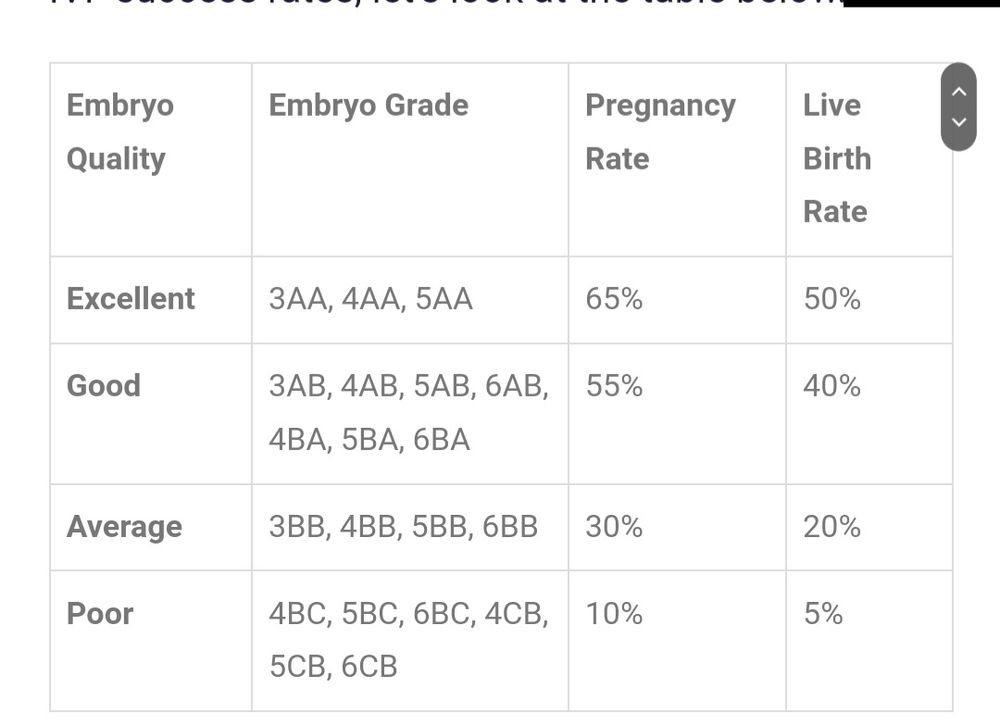The image size is (1000, 726).
Task: Click the 3AA, 4AA, 5AA grade cell
Action: [371, 299]
